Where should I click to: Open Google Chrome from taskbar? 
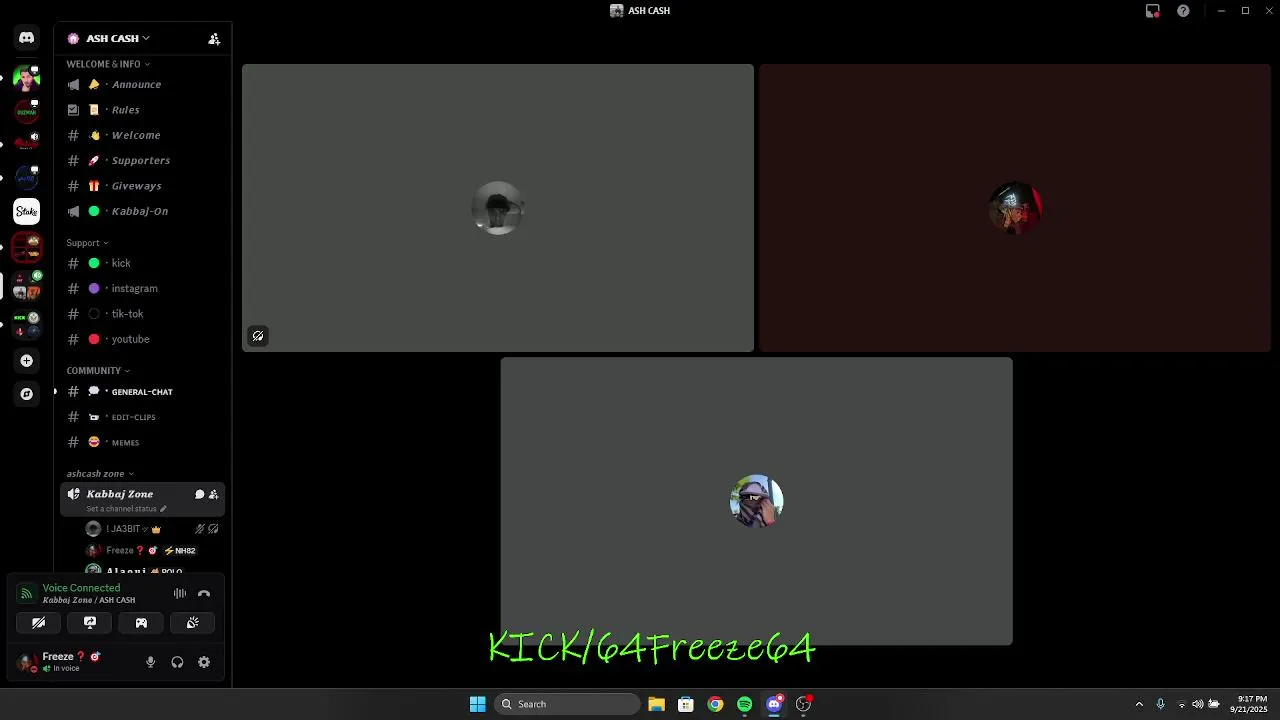point(715,704)
